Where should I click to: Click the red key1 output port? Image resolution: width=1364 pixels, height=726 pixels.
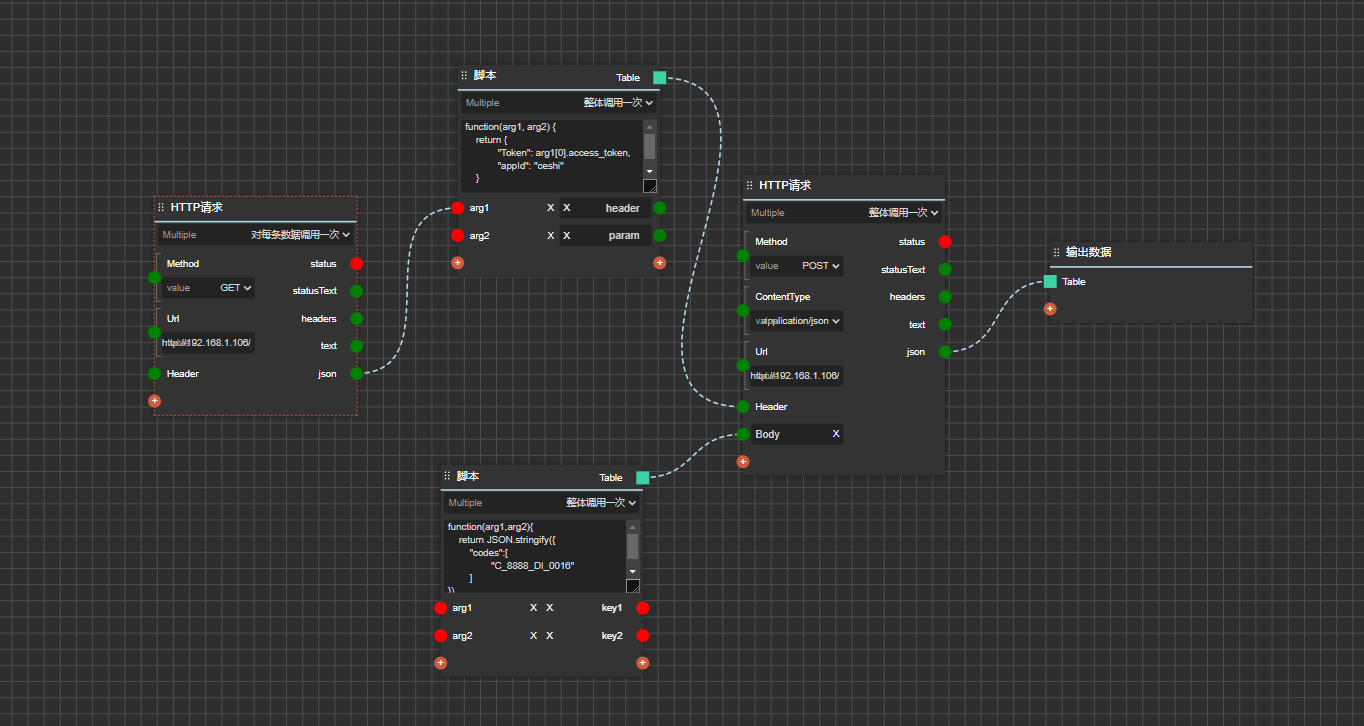(642, 608)
